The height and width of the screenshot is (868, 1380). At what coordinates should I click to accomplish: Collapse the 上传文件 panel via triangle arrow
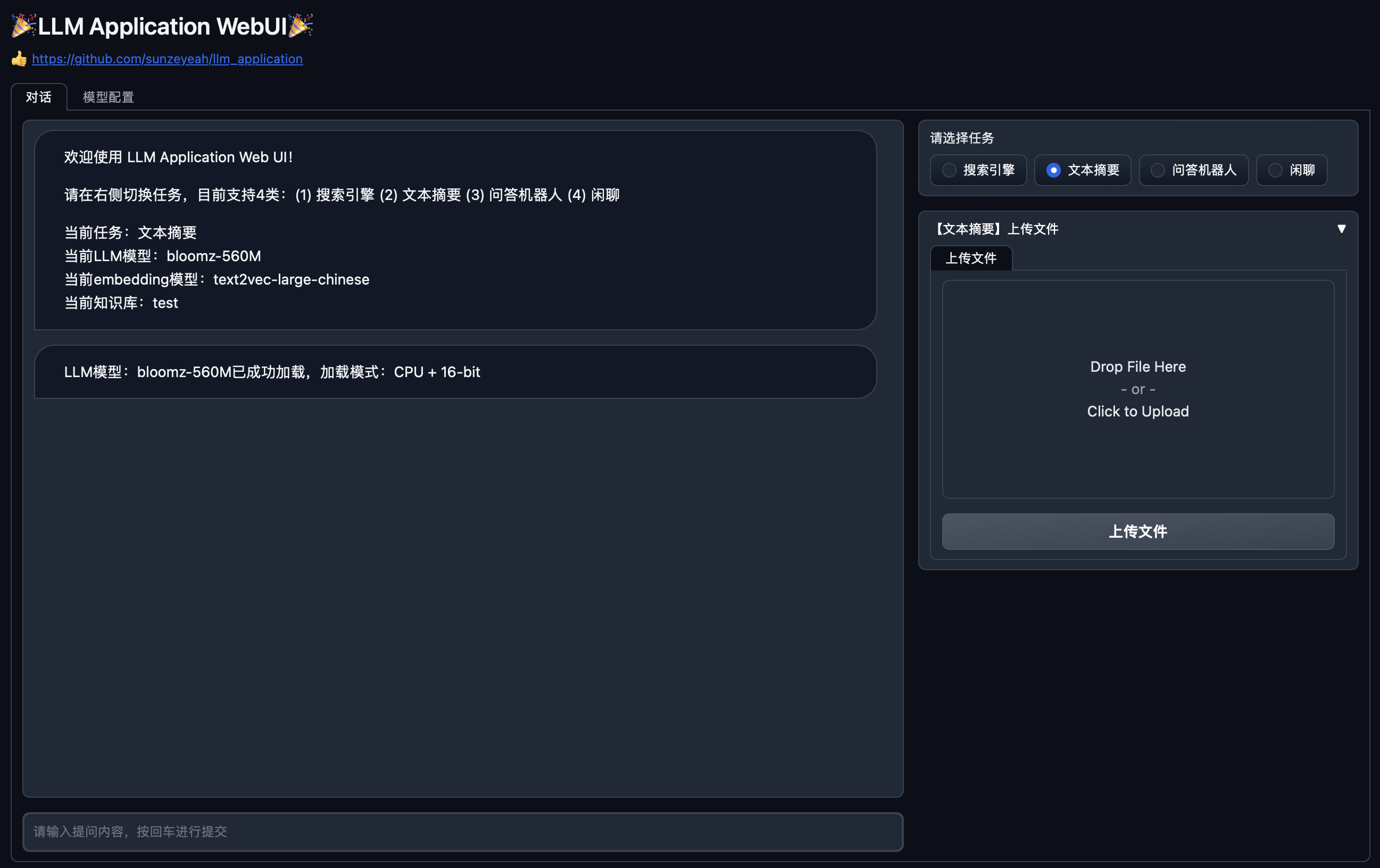click(1342, 229)
